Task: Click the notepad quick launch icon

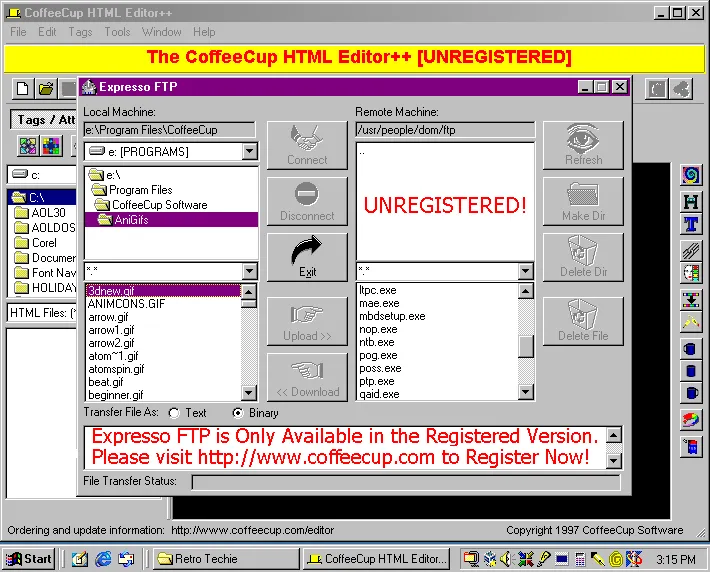Action: 79,559
